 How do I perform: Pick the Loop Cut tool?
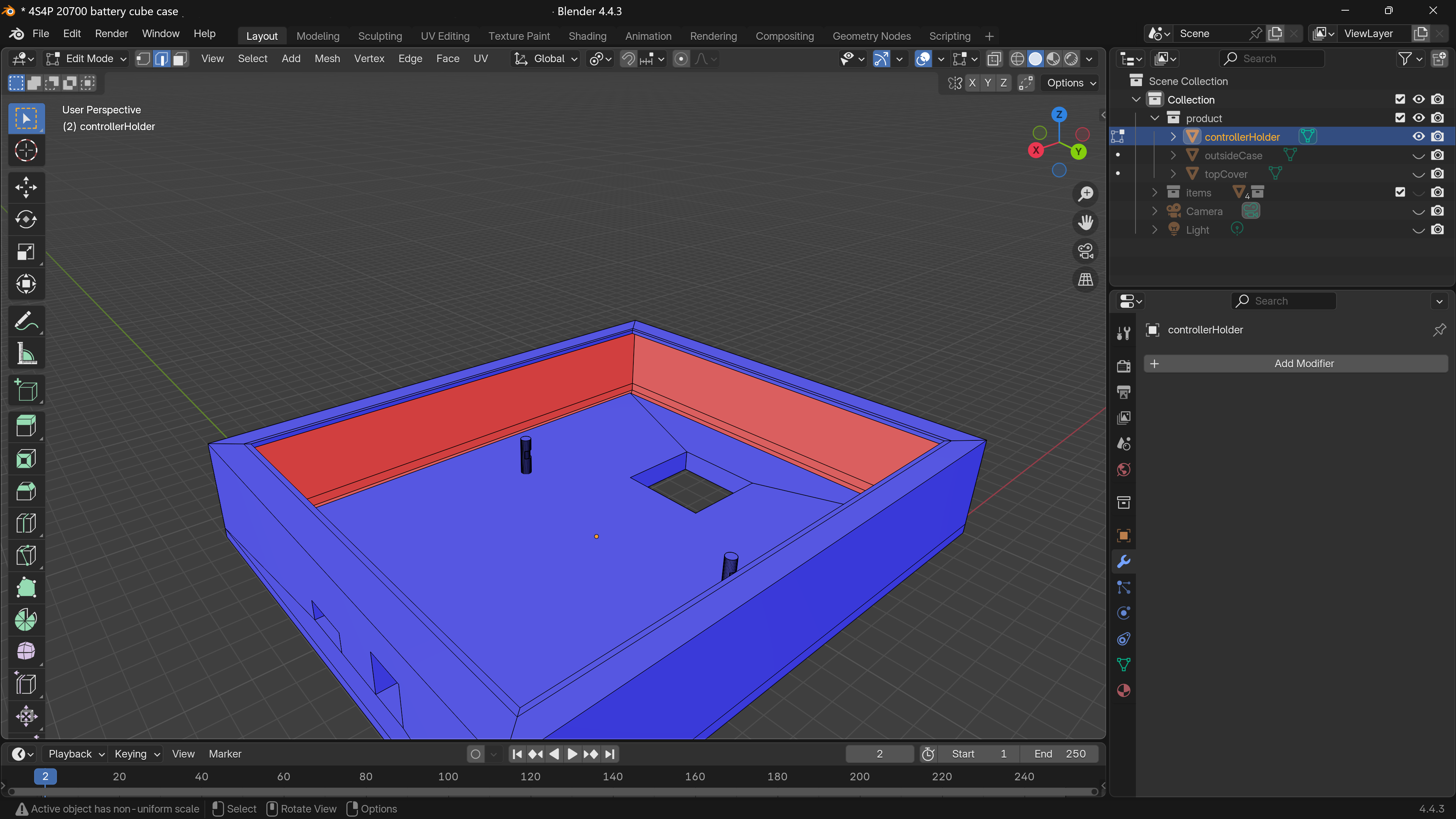click(25, 523)
